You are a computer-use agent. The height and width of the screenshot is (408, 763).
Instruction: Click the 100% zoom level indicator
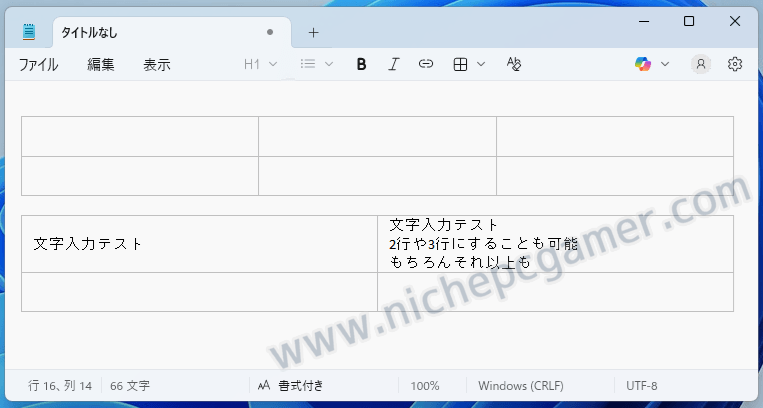click(x=425, y=385)
